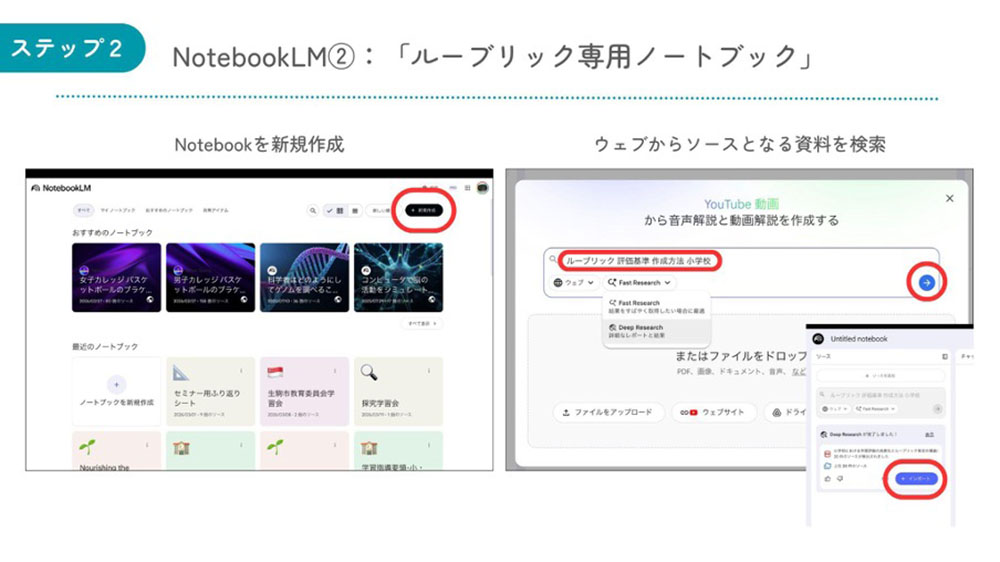
Task: Open options menu on 探究学習会 card
Action: (x=429, y=371)
